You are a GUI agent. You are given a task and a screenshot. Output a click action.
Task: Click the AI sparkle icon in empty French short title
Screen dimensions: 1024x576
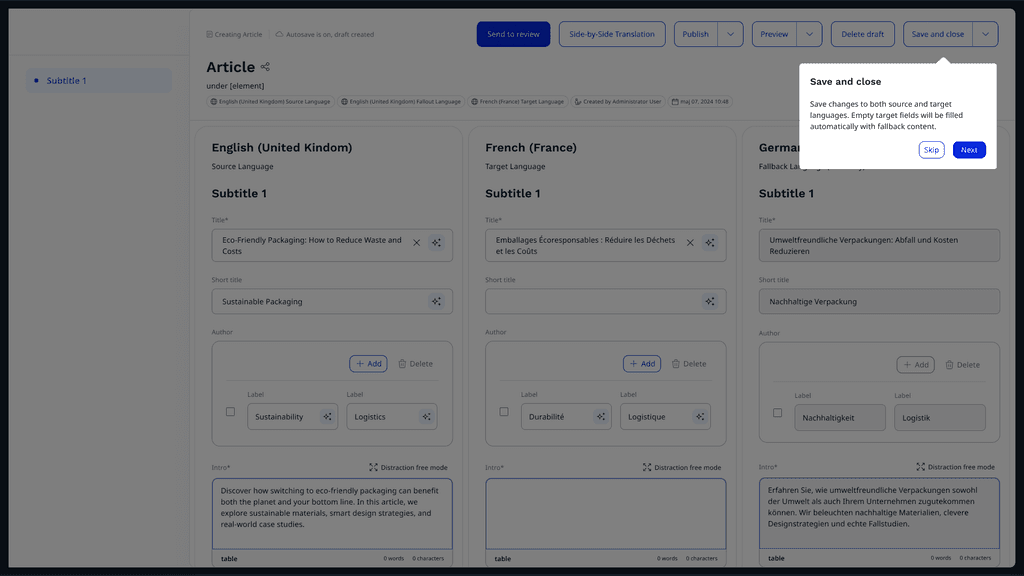click(x=710, y=302)
